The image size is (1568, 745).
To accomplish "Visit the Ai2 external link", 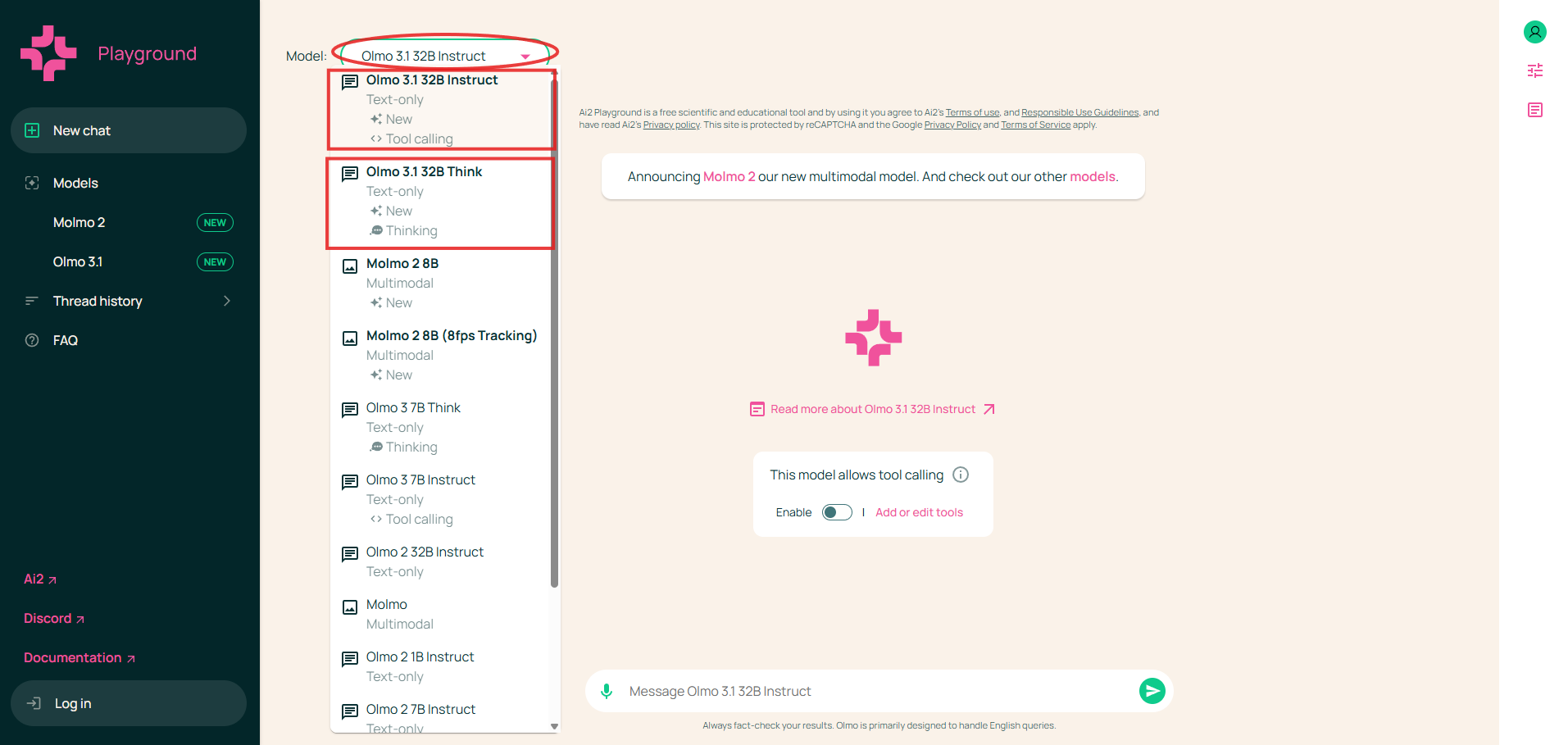I will click(x=40, y=579).
